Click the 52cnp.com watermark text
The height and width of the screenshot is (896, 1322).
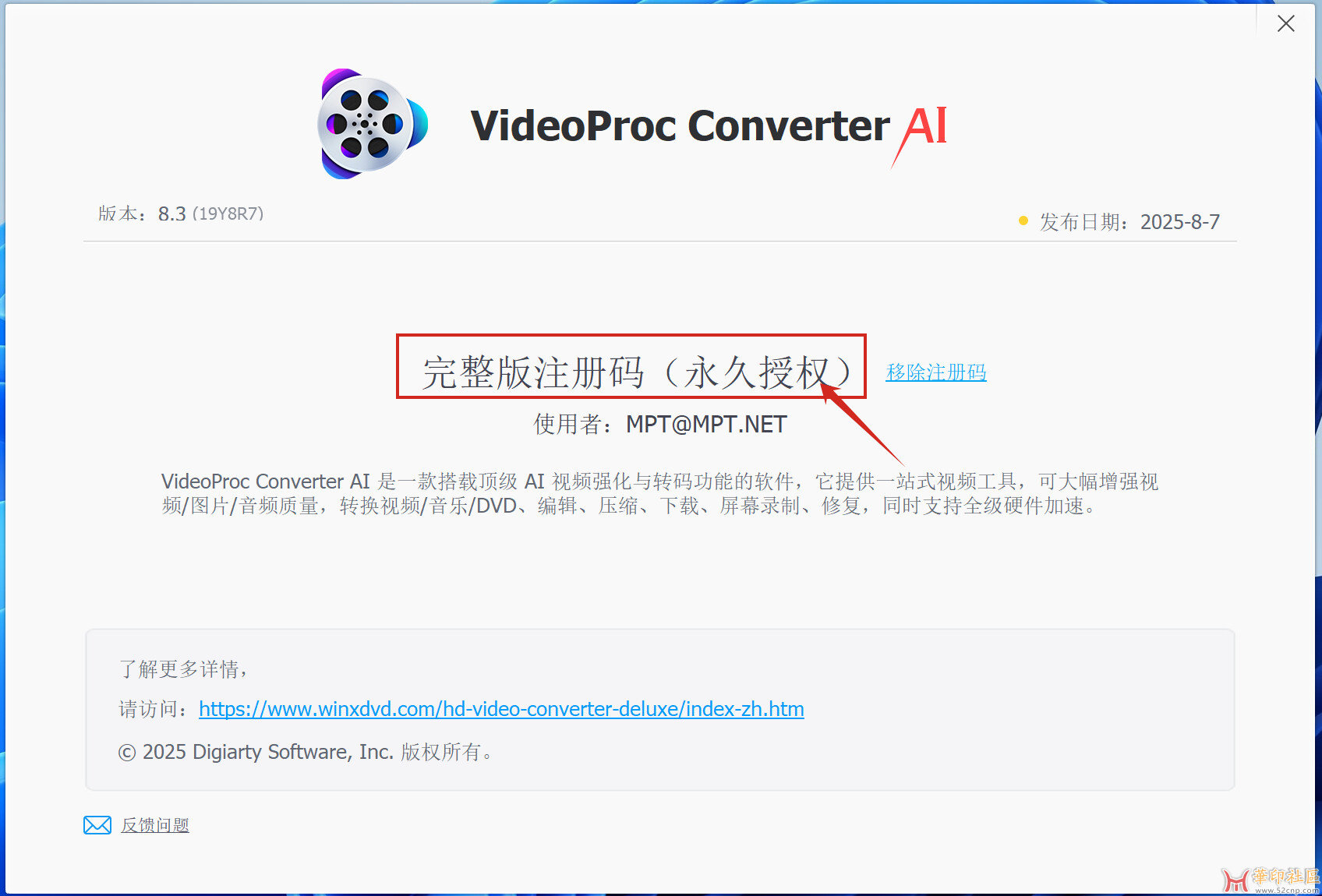pos(1287,890)
